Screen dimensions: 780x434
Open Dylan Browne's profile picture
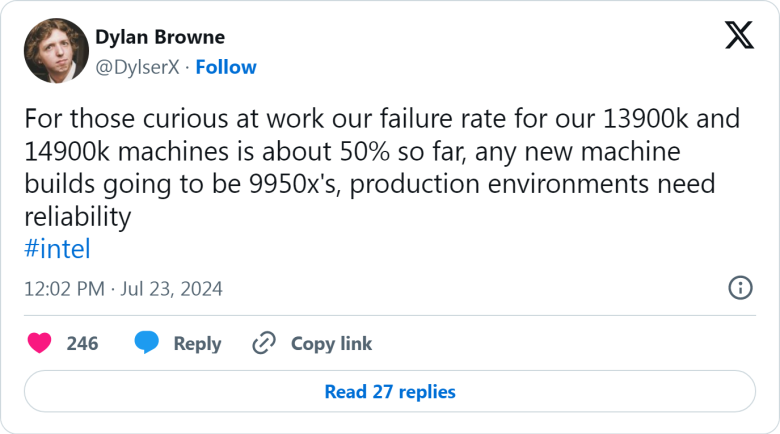pos(56,51)
